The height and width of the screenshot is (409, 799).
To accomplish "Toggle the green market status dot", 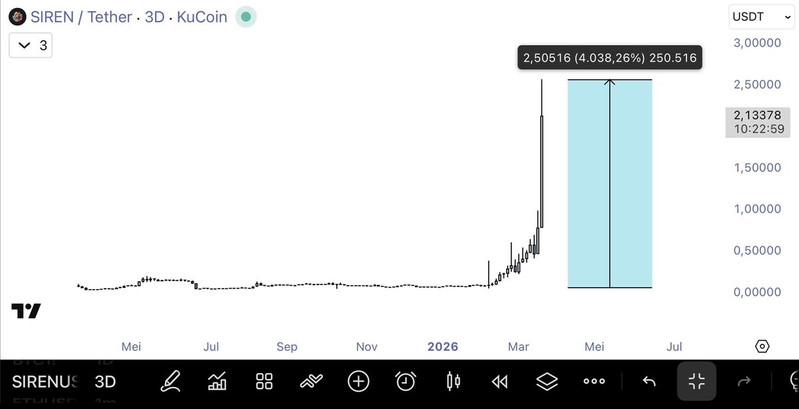I will [x=247, y=17].
